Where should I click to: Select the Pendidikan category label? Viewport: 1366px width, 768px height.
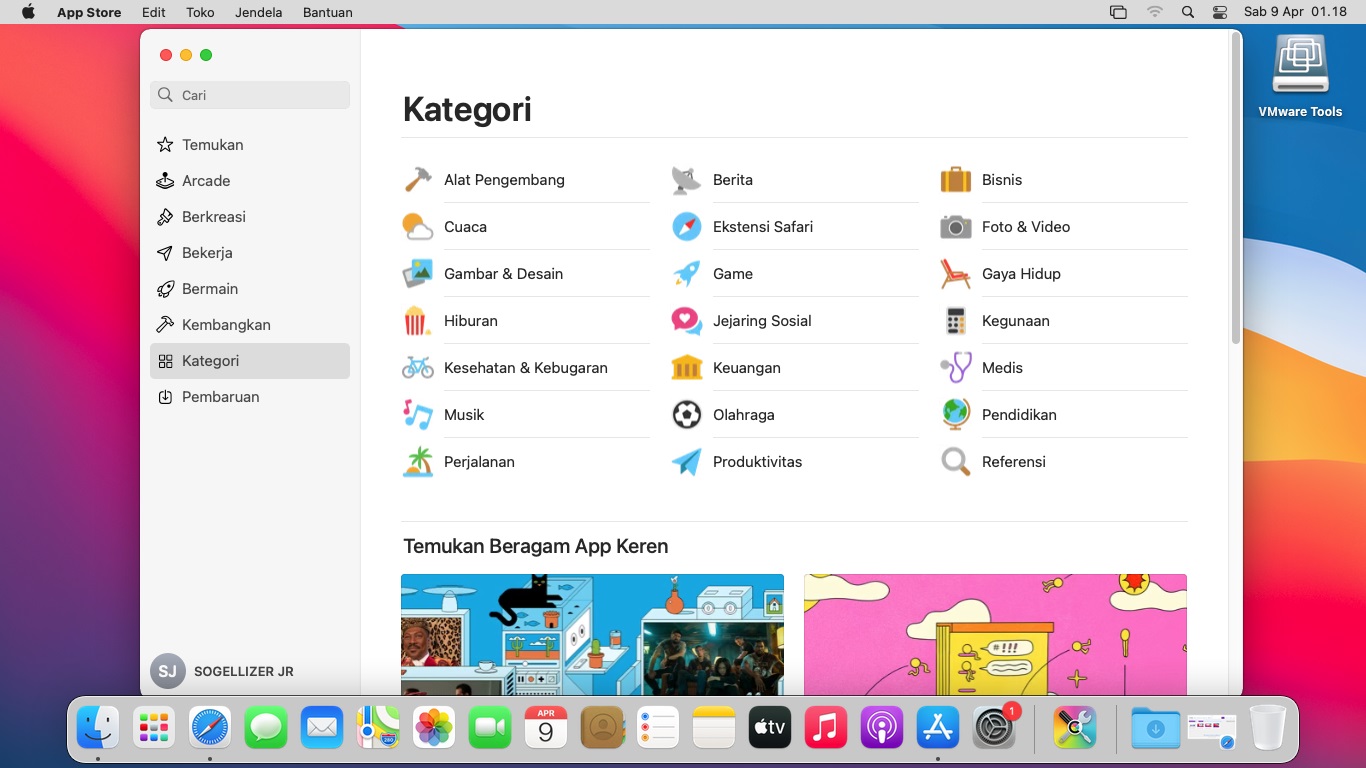click(x=1019, y=415)
